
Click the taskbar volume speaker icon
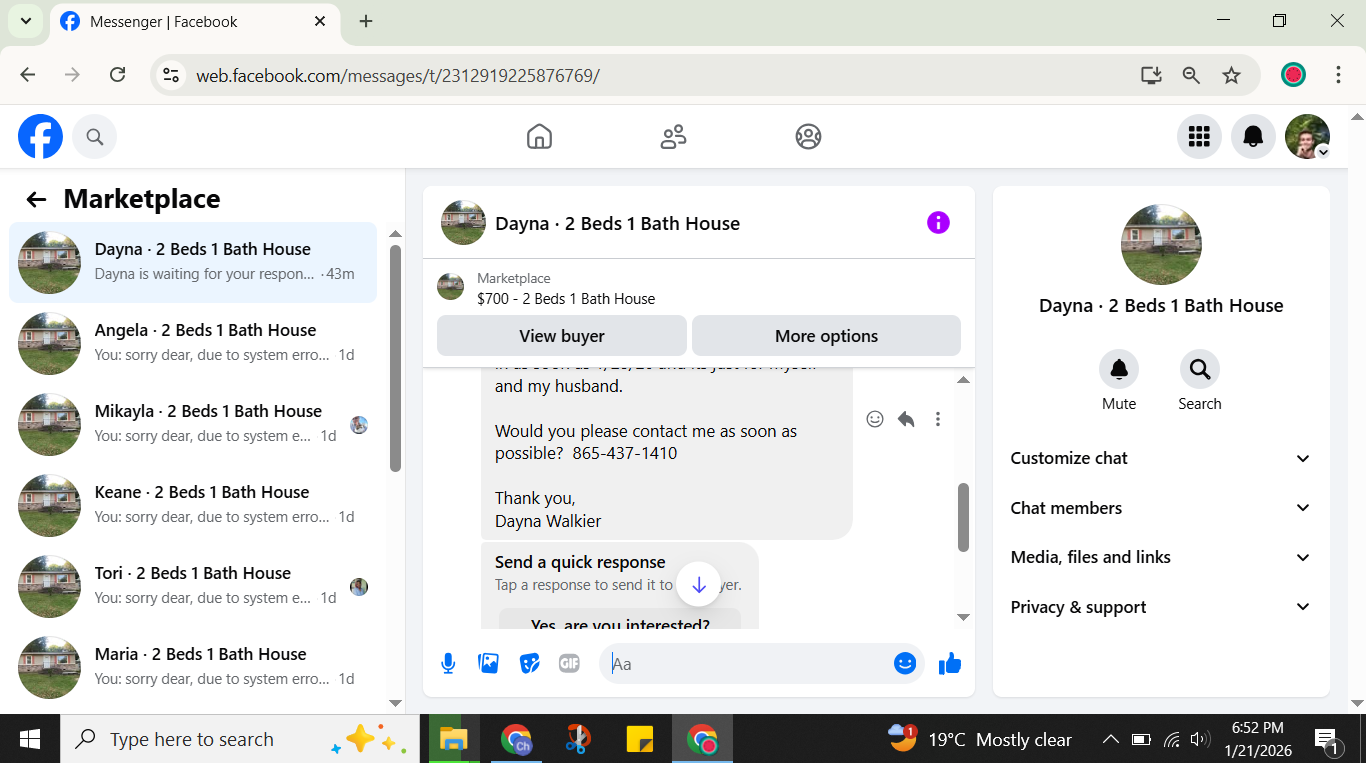(x=1200, y=740)
